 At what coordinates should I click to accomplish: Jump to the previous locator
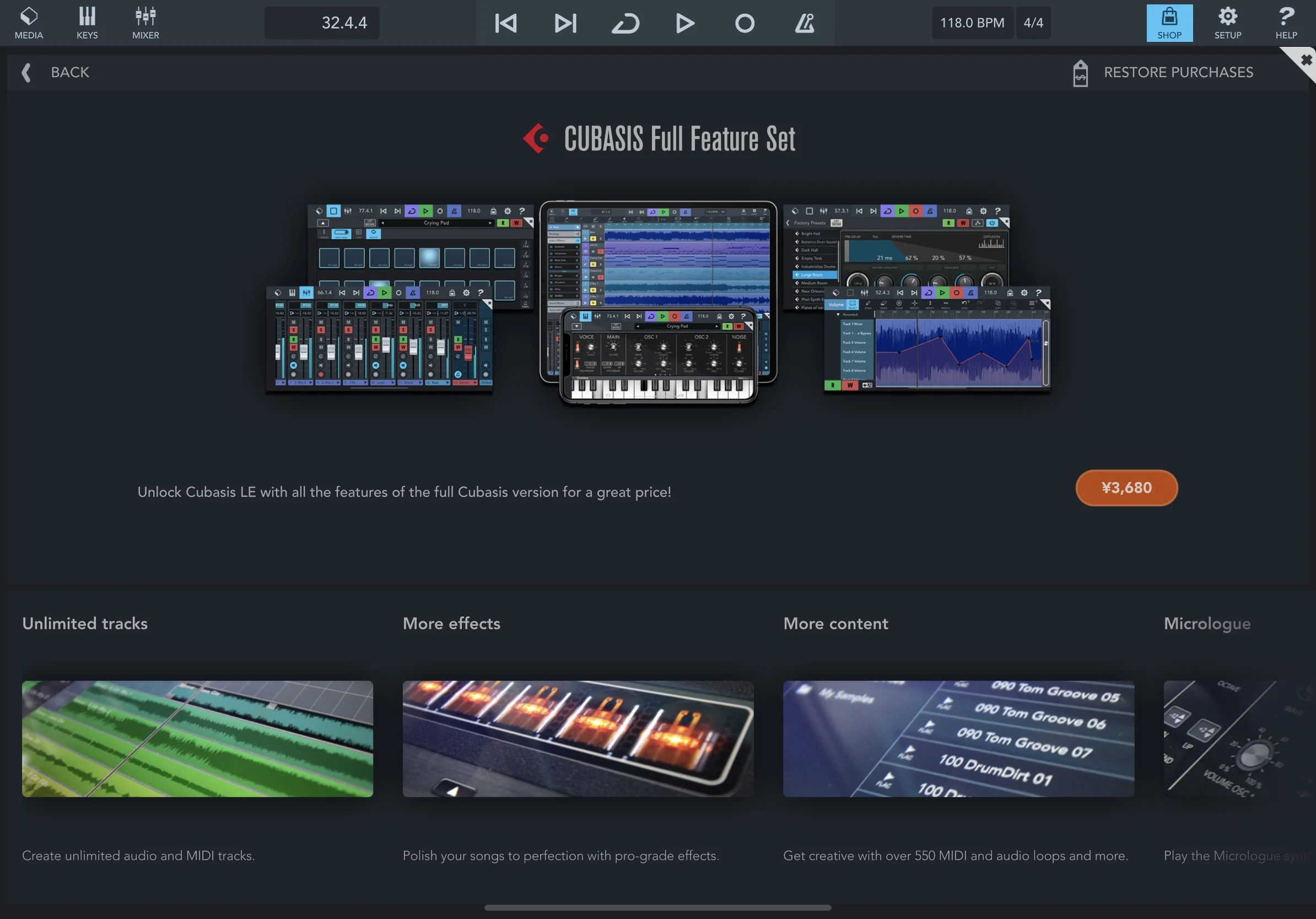(x=506, y=23)
